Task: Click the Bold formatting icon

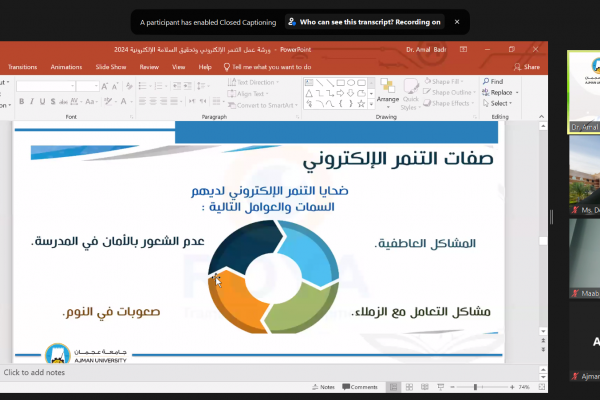Action: pos(22,102)
